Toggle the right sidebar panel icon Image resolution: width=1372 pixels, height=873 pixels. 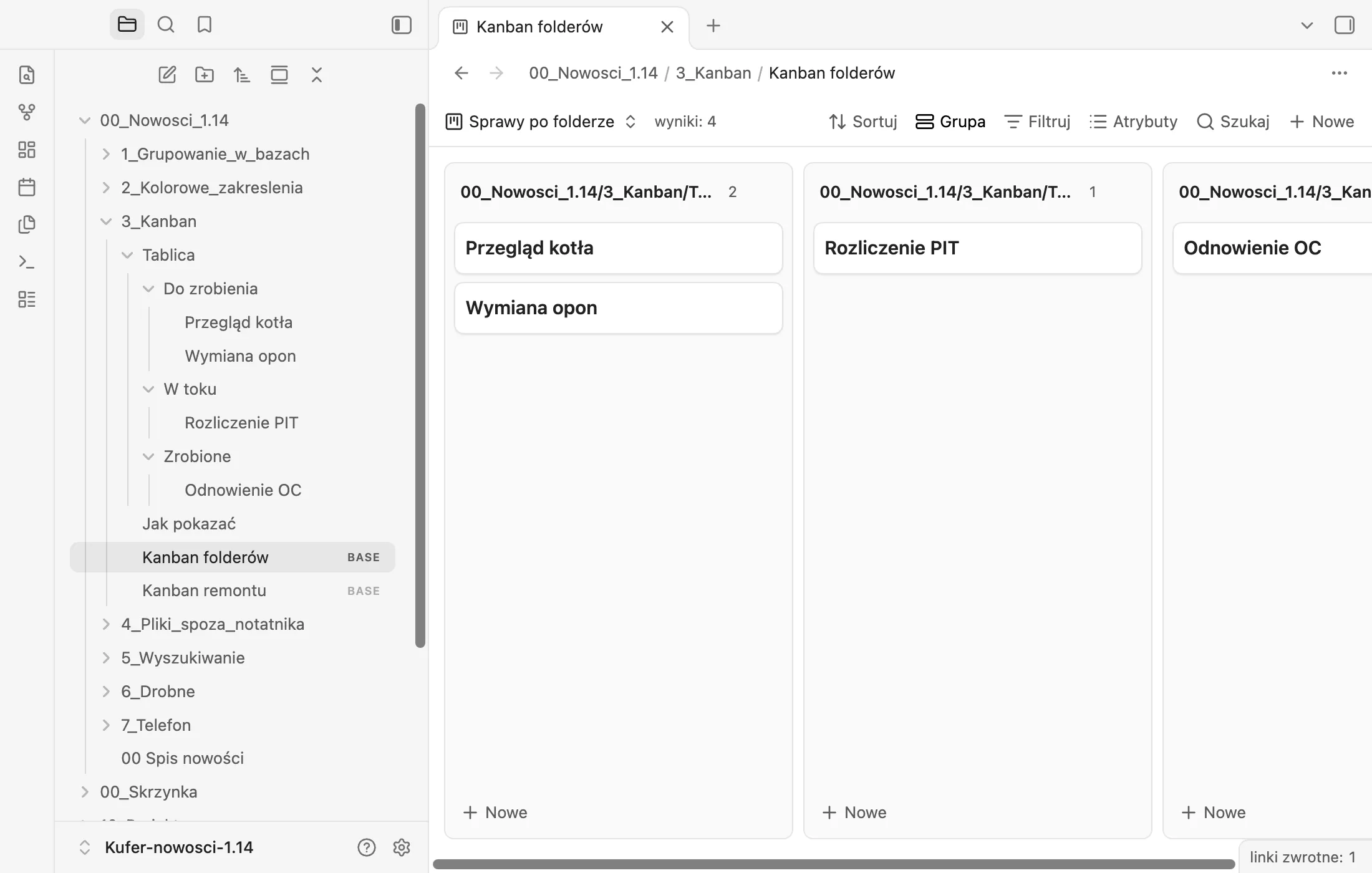pyautogui.click(x=1345, y=26)
